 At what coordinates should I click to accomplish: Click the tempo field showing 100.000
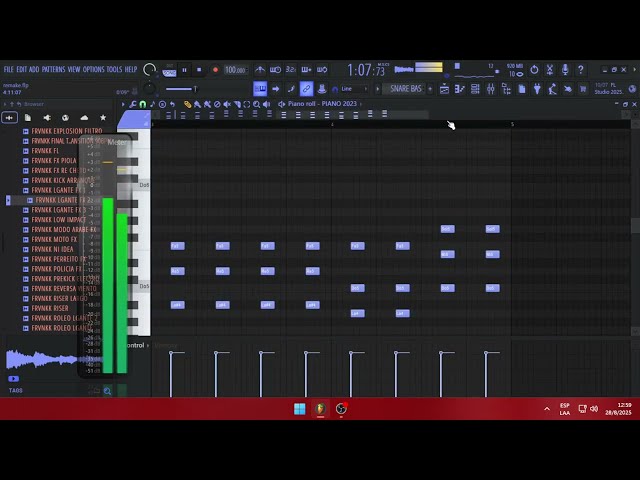point(236,70)
